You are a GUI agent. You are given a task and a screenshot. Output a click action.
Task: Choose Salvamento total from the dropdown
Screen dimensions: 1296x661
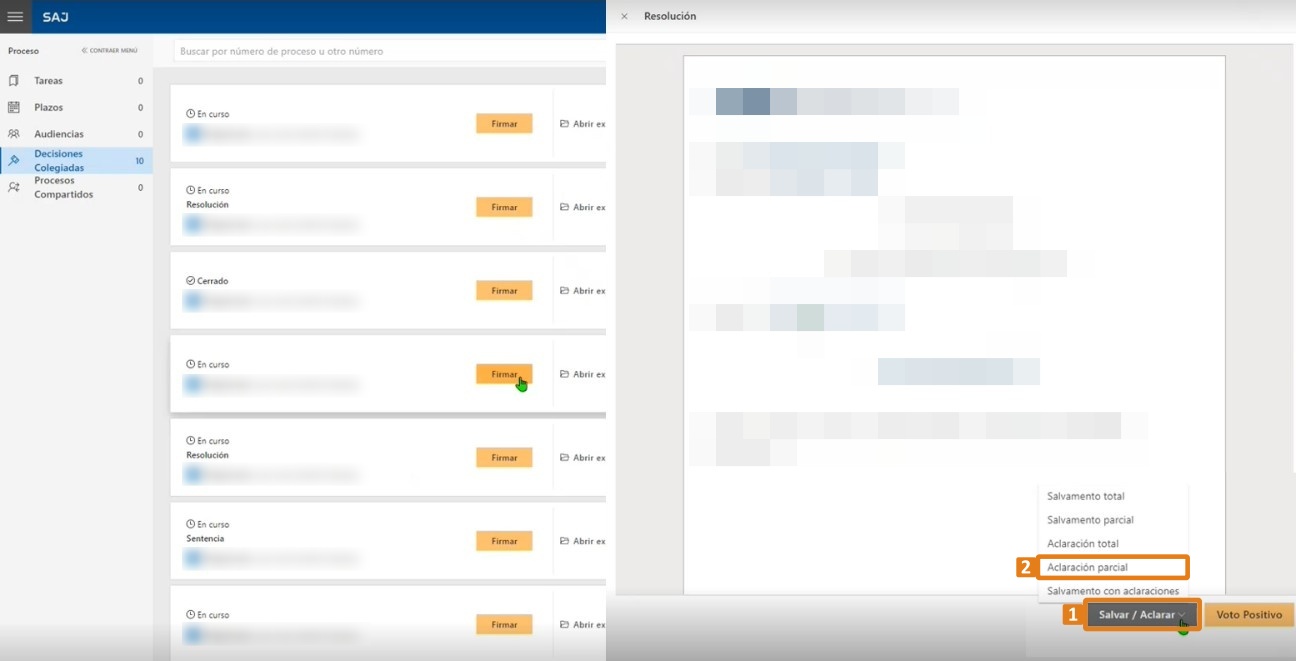[x=1086, y=496]
